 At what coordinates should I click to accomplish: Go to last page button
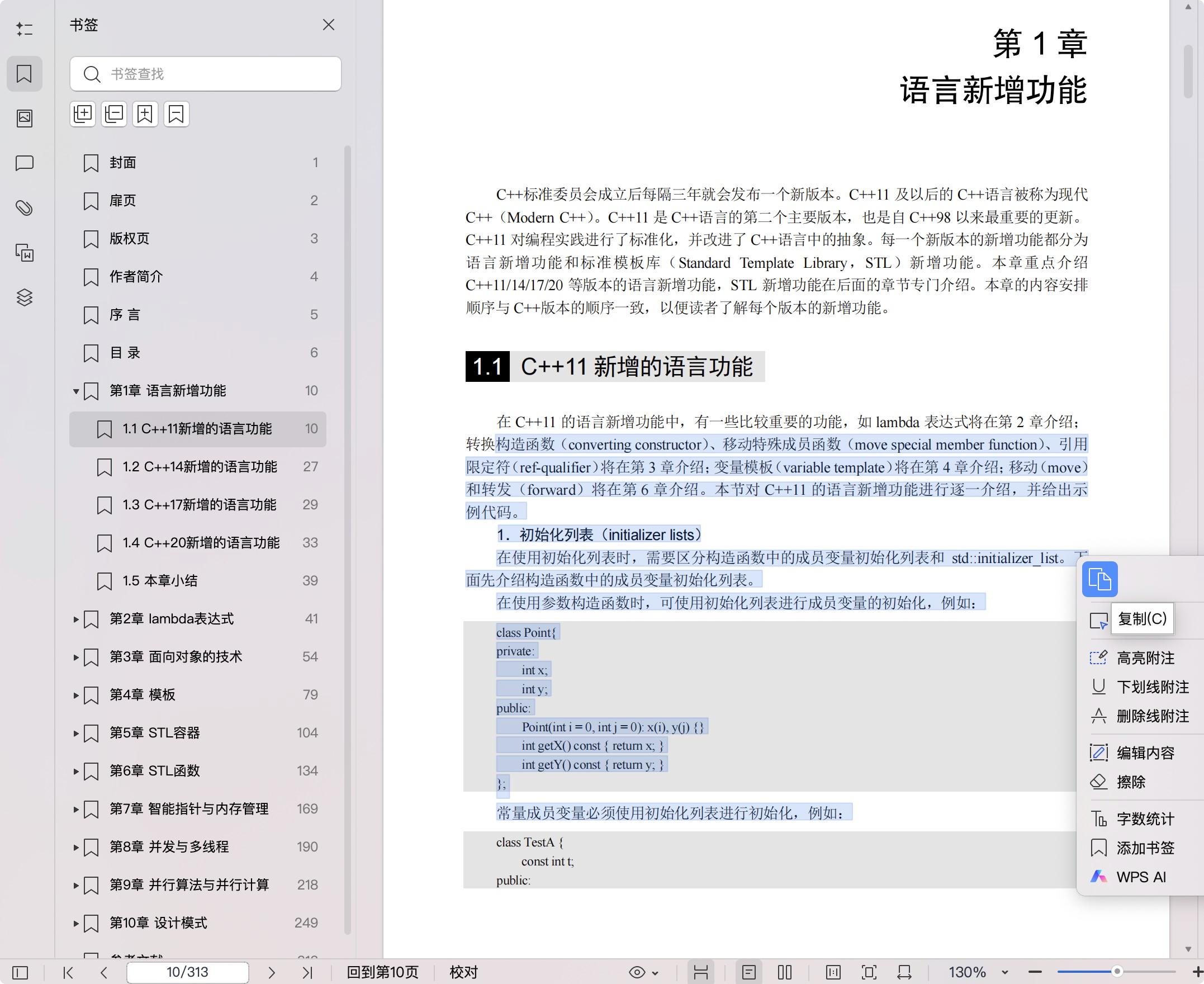pyautogui.click(x=307, y=973)
